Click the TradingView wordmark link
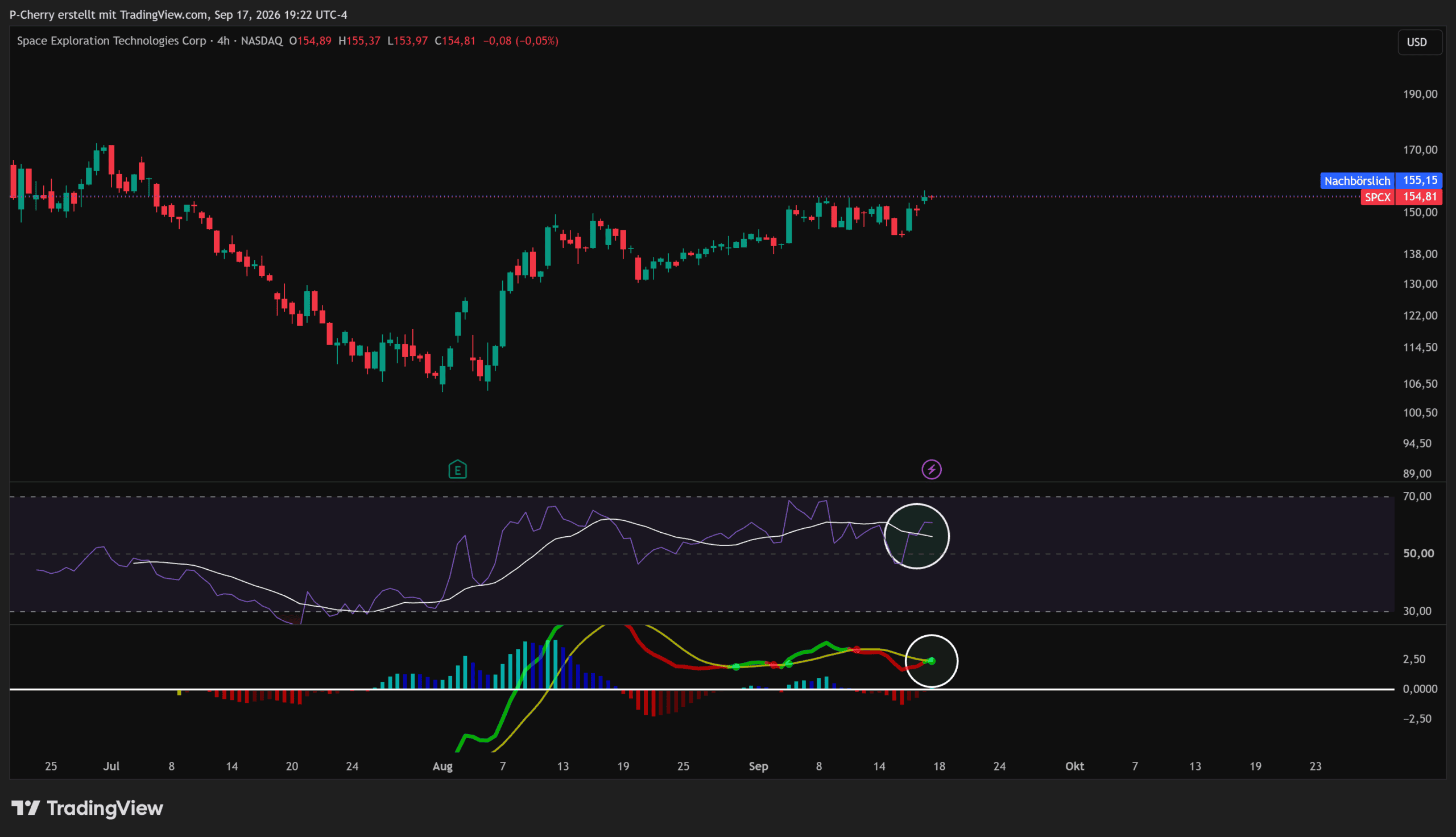The height and width of the screenshot is (837, 1456). point(105,807)
